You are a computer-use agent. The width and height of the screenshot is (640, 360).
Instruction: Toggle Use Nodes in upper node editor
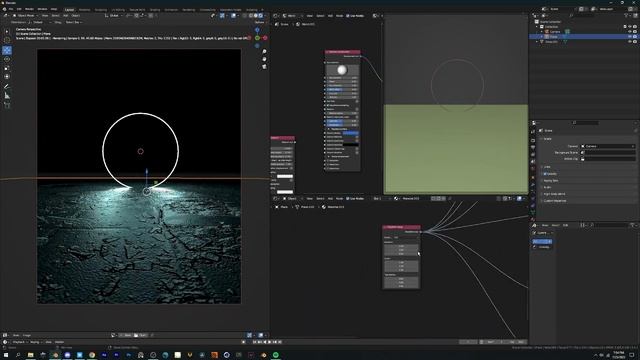[x=347, y=16]
